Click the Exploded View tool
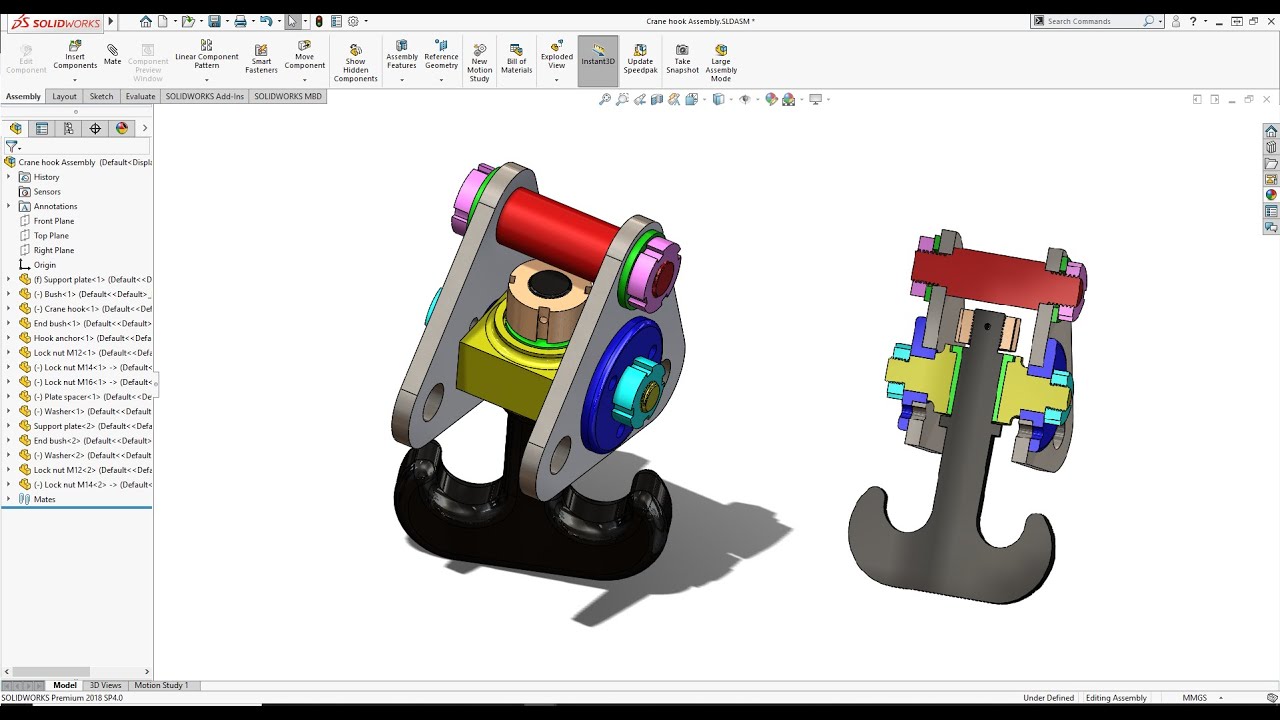The image size is (1280, 720). point(557,55)
